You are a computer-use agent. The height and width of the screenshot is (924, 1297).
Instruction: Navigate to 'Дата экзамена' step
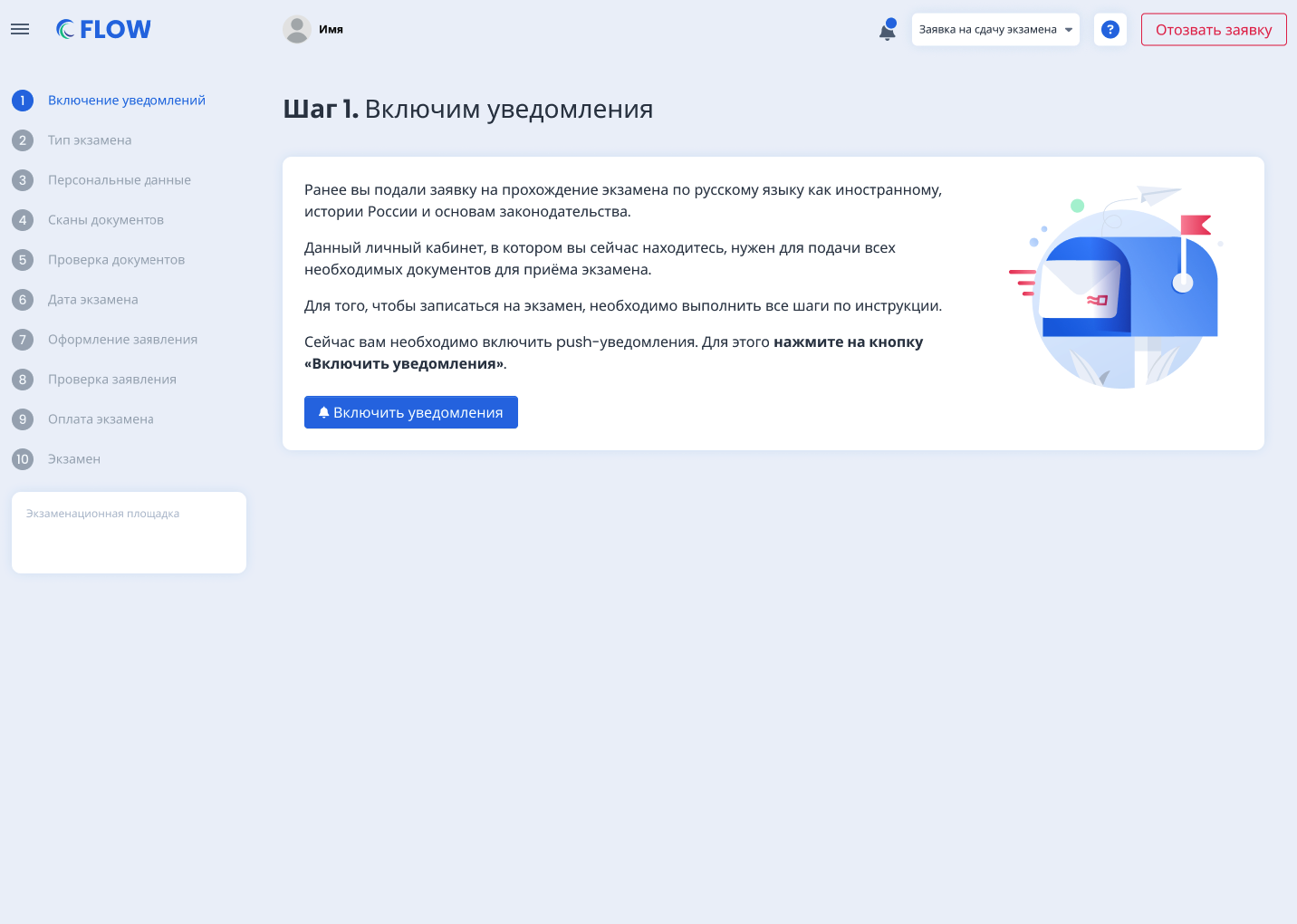click(x=92, y=300)
